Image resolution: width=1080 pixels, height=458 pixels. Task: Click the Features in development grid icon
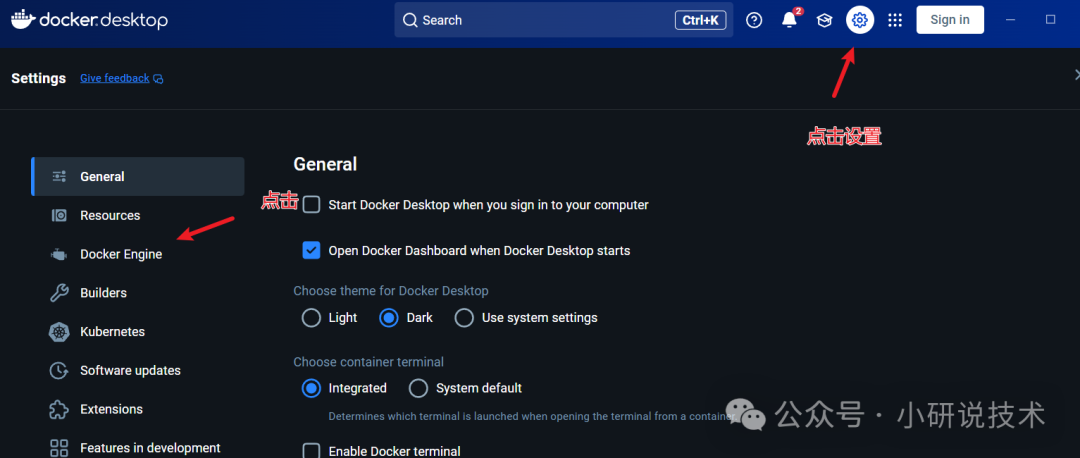[x=59, y=448]
